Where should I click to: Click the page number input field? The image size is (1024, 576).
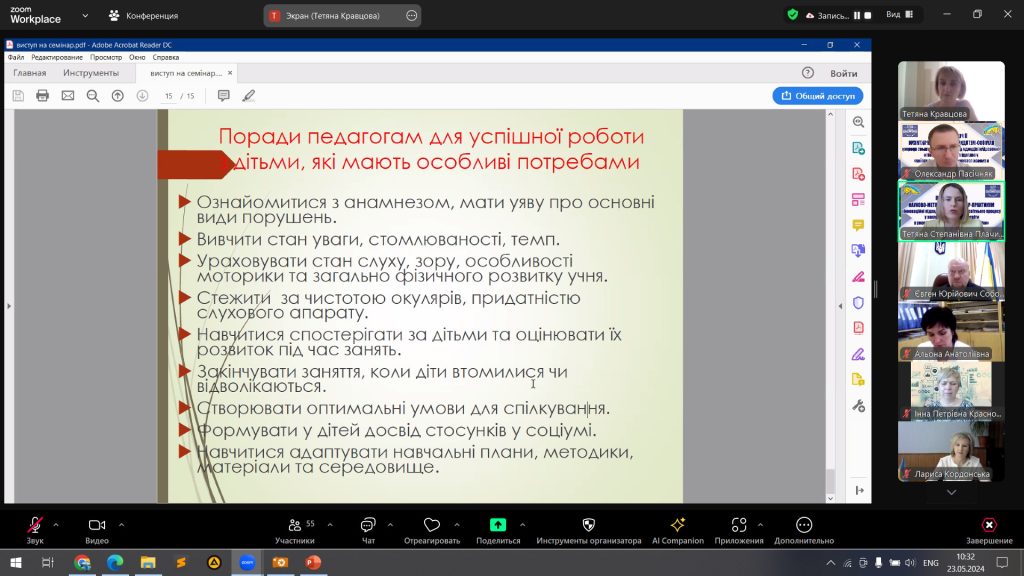169,96
